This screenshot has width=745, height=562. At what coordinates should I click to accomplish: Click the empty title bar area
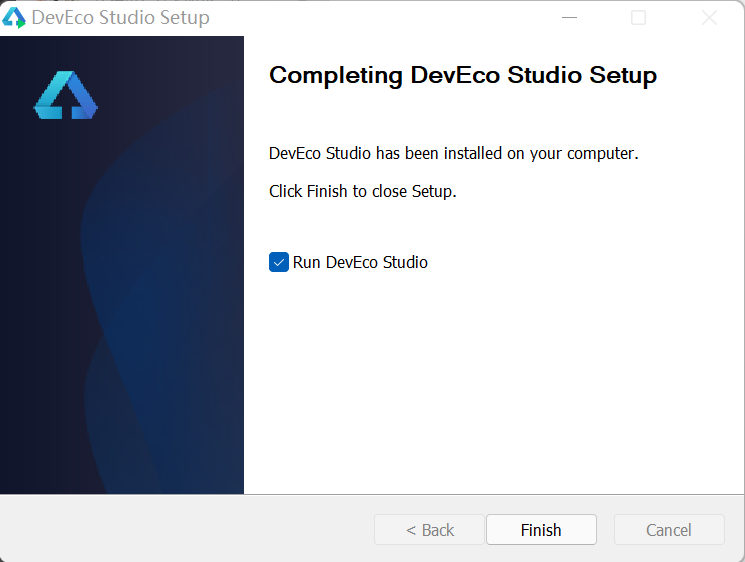tap(380, 18)
